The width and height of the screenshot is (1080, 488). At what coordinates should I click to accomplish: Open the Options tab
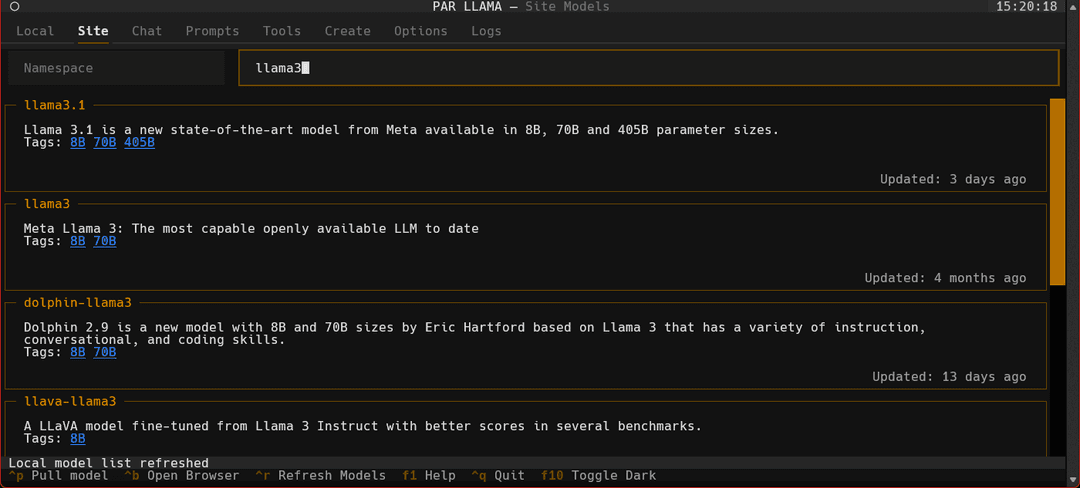(x=421, y=31)
